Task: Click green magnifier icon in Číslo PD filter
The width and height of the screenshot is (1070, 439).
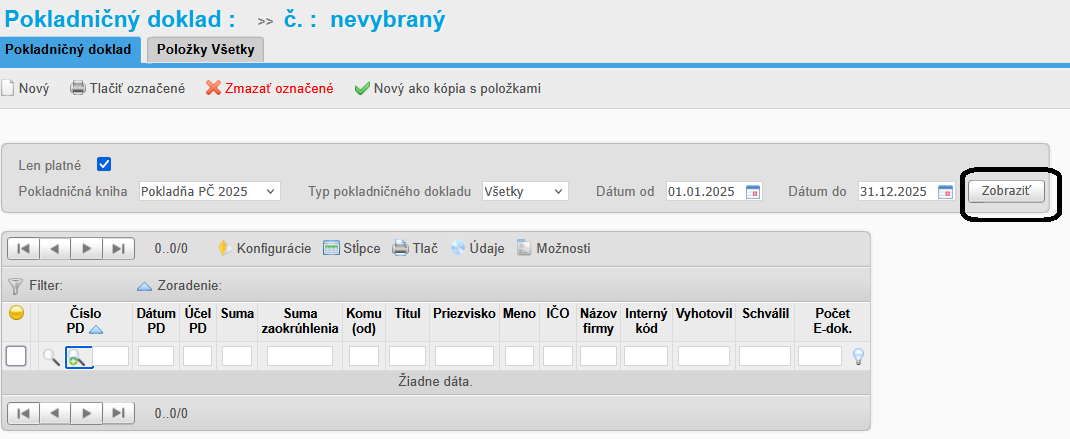Action: pos(76,357)
